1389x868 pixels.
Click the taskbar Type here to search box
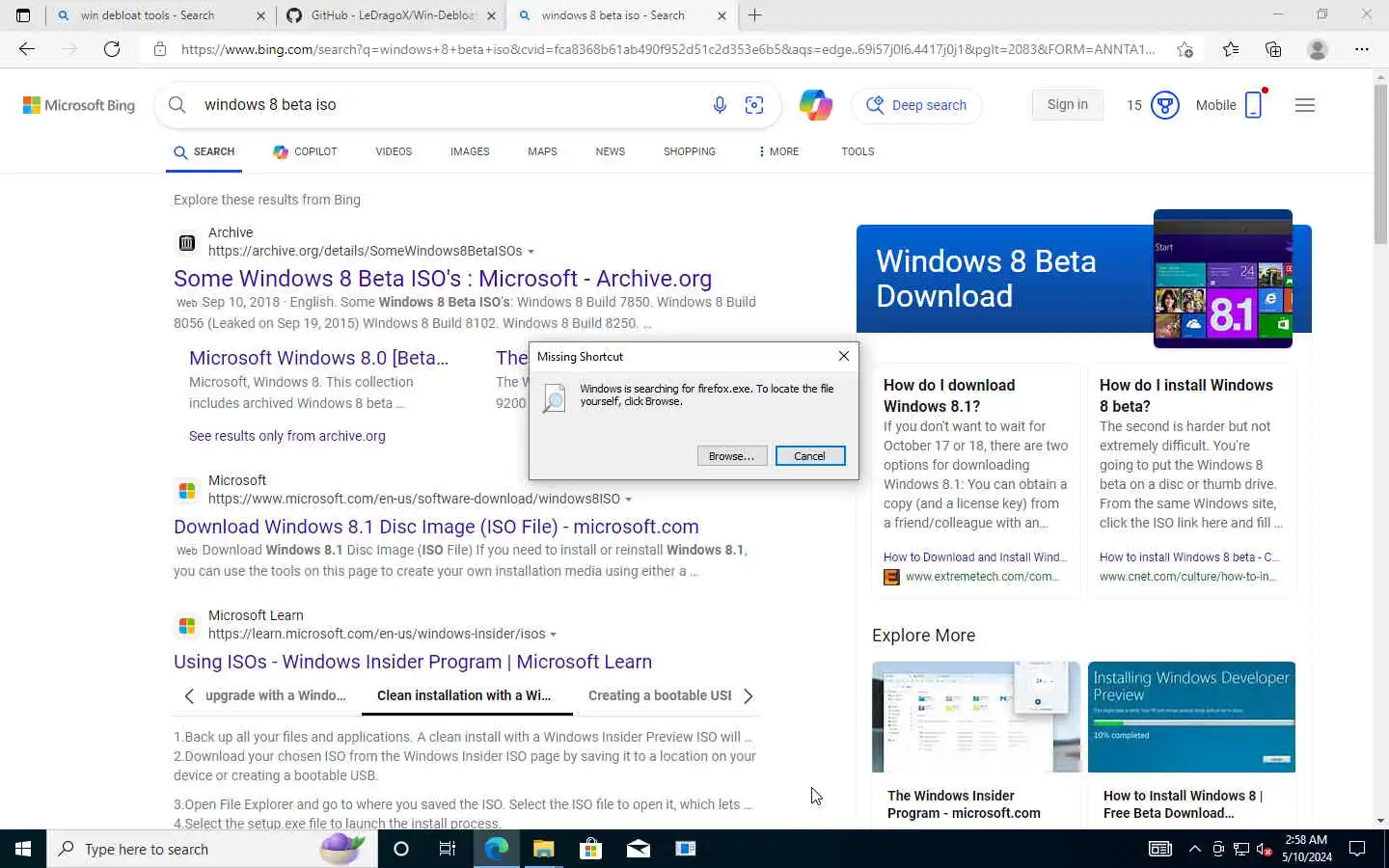[212, 849]
